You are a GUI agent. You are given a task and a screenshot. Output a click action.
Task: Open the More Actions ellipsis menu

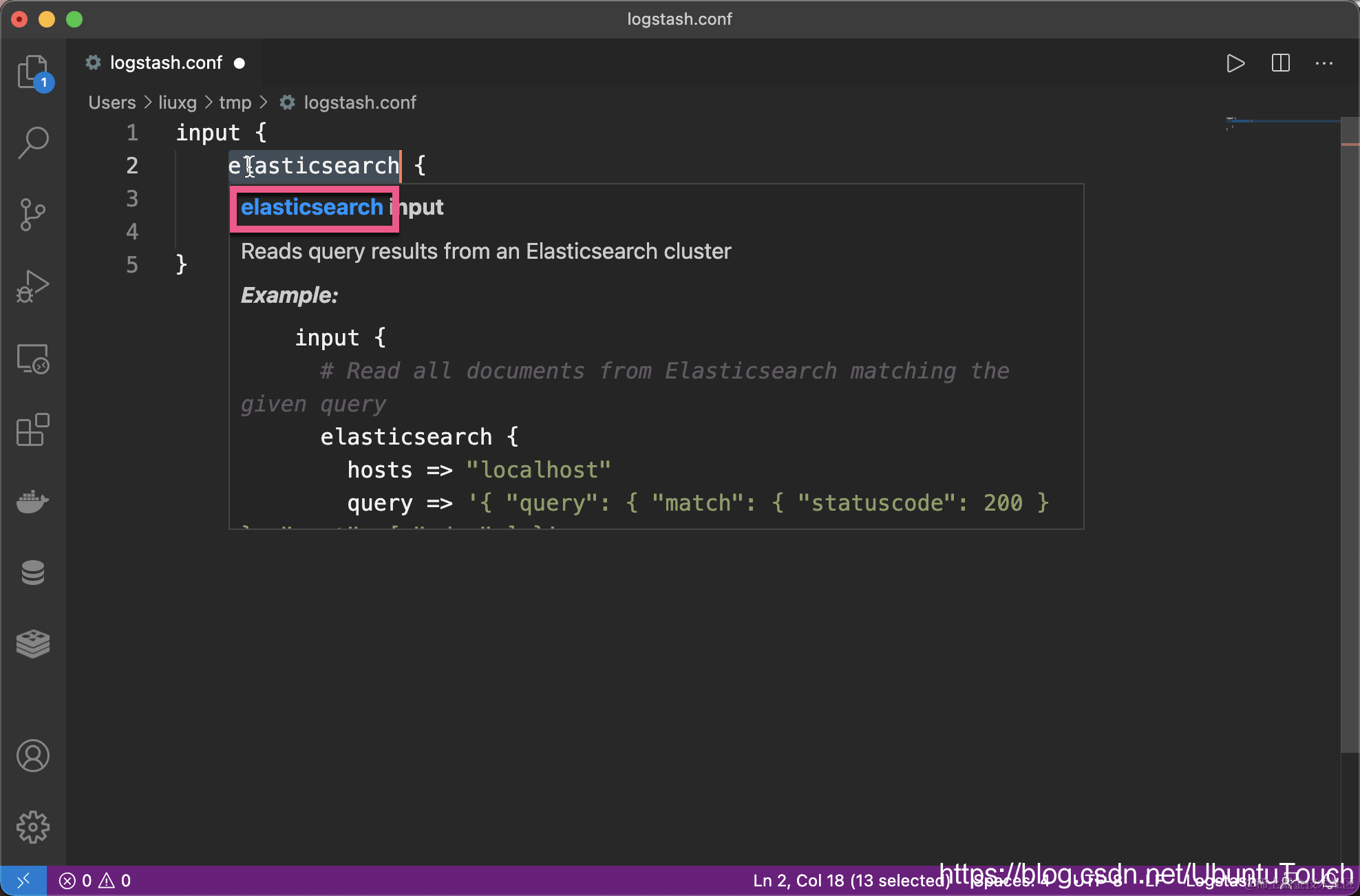[1324, 63]
